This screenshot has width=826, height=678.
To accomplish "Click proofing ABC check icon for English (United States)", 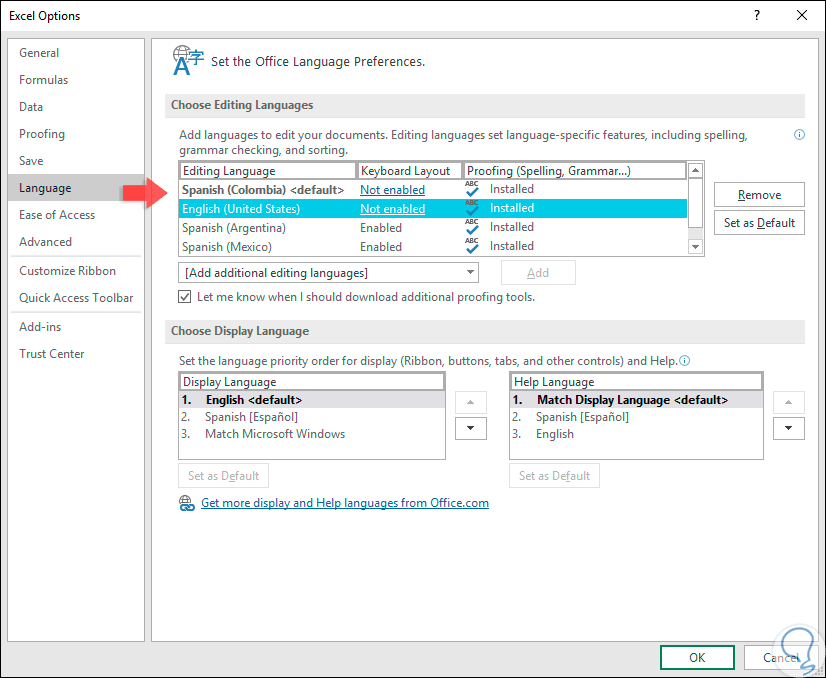I will pyautogui.click(x=471, y=208).
